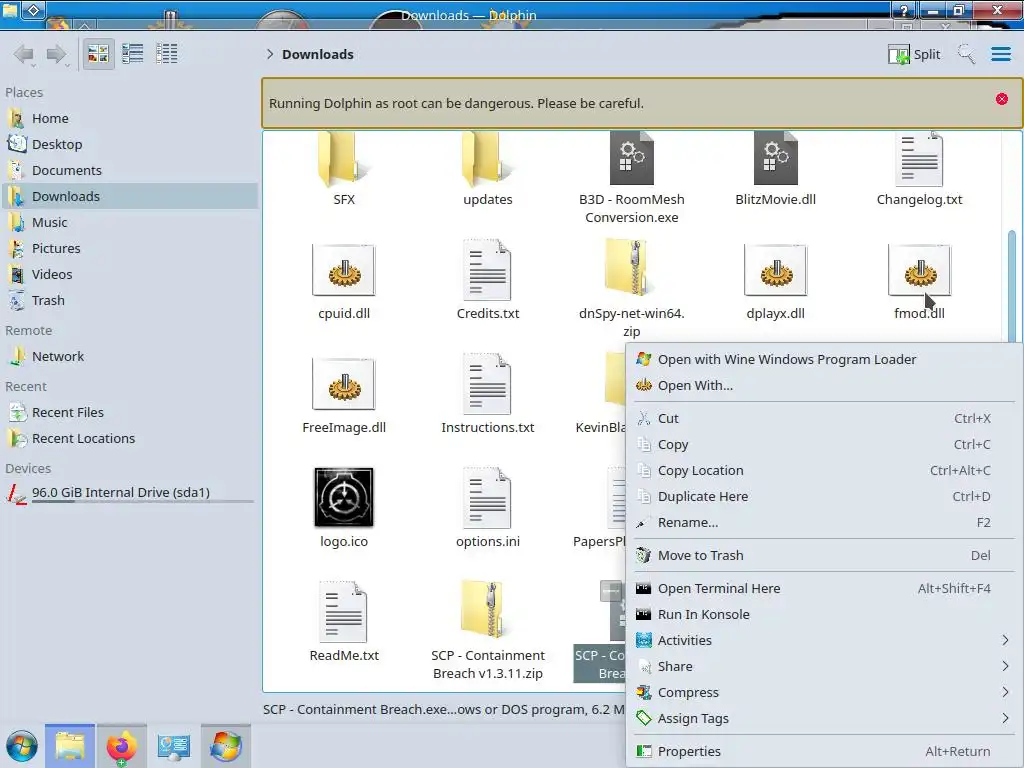
Task: Open Pictures in Places panel
Action: 129,249
